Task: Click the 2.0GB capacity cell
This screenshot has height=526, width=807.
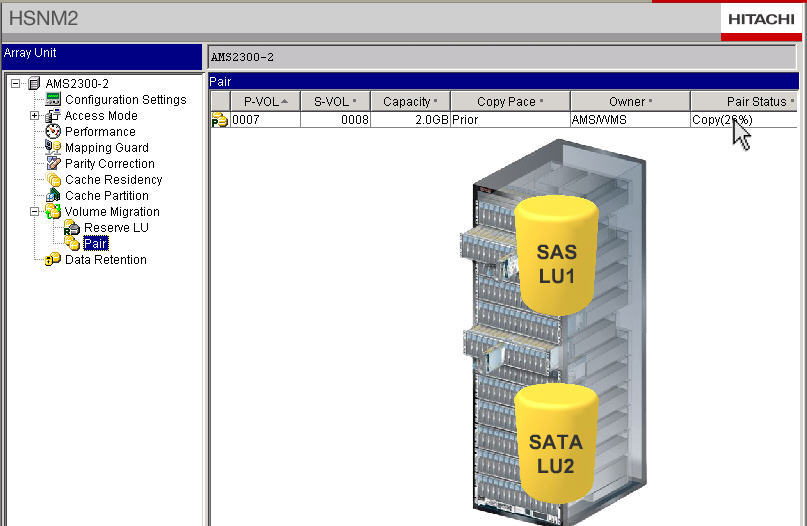Action: pos(410,119)
